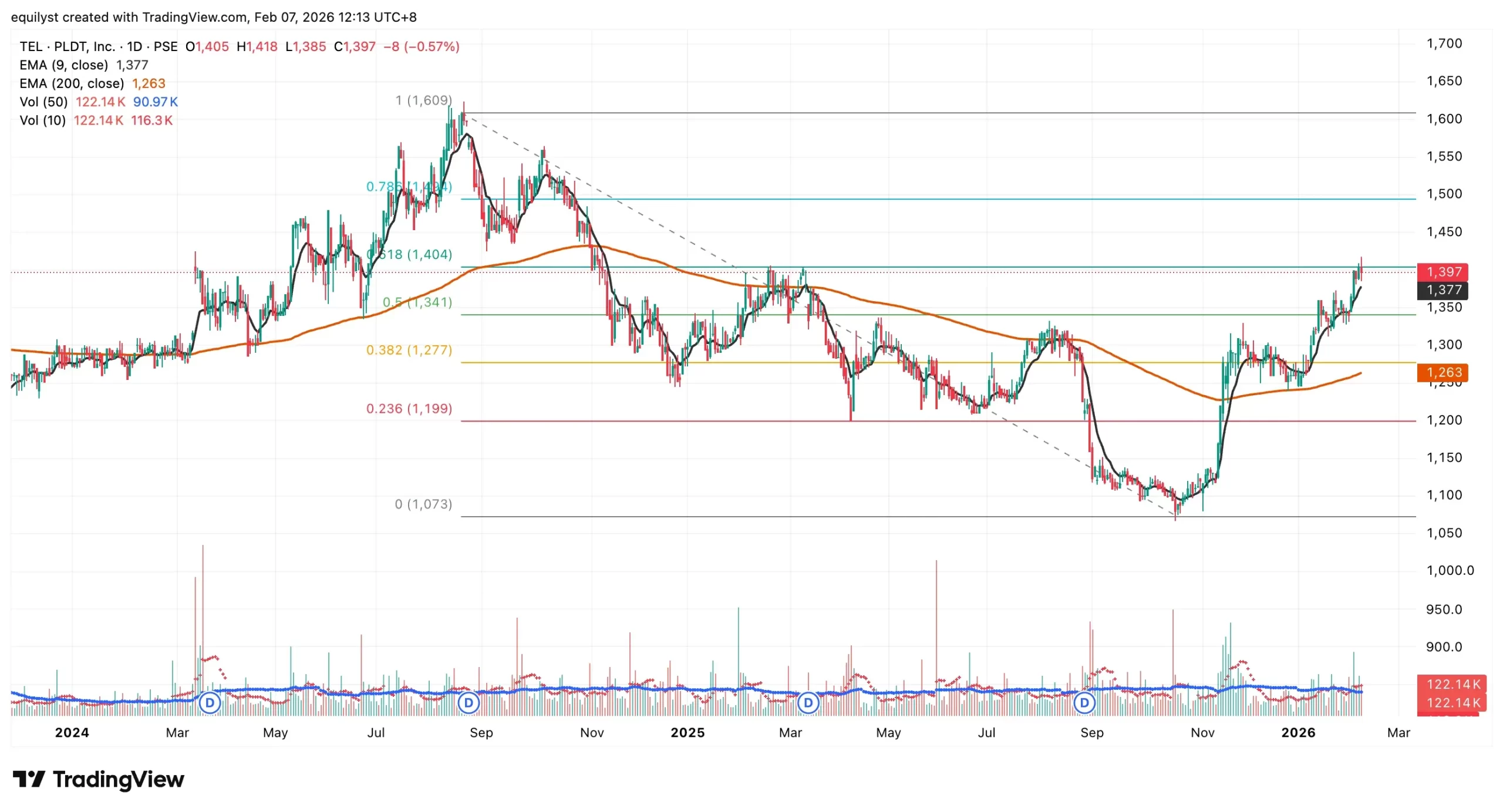Image resolution: width=1503 pixels, height=812 pixels.
Task: Click the red 122.14K volume tag
Action: (1453, 684)
